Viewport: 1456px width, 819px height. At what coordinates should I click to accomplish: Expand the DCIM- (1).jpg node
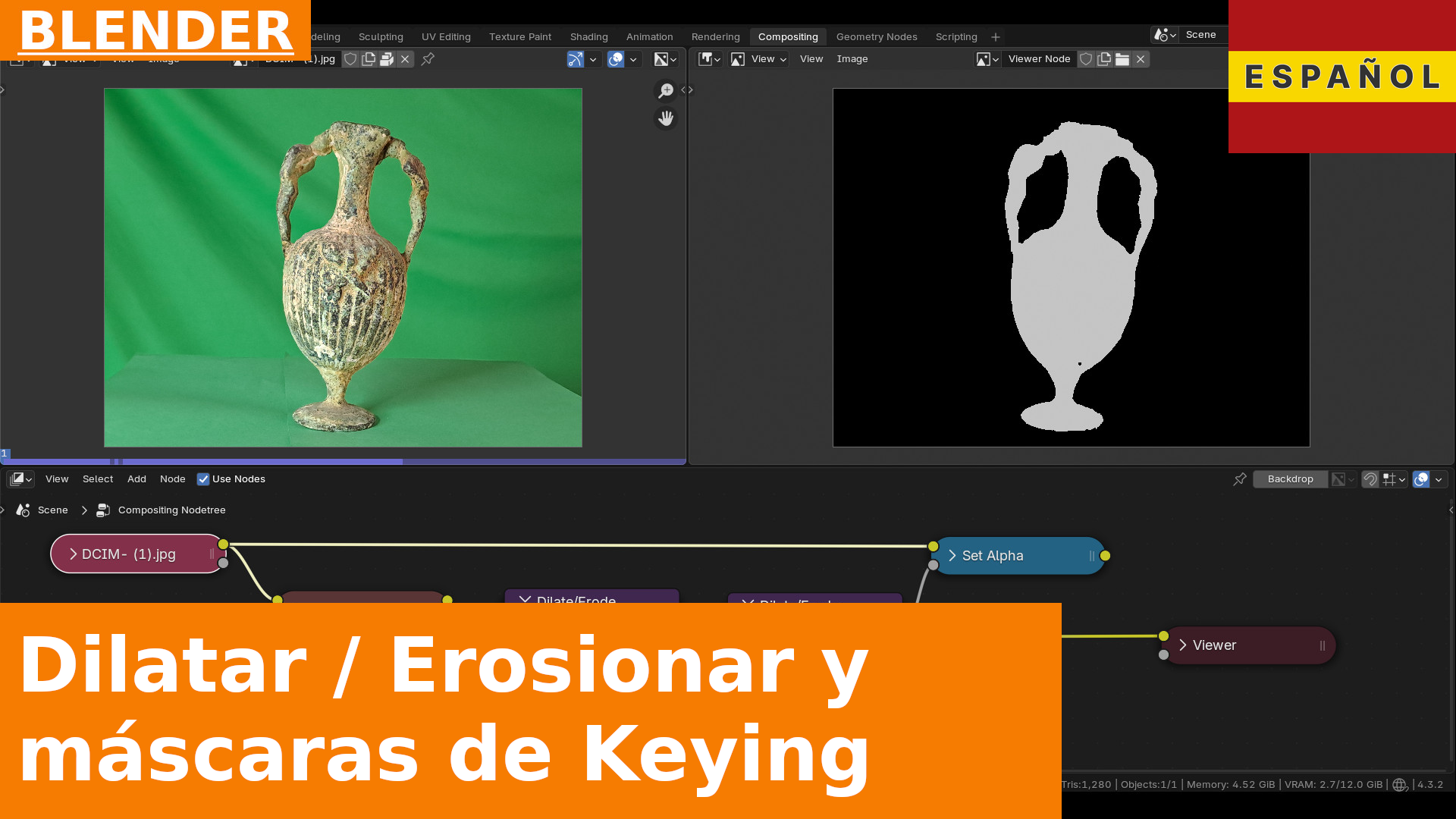74,554
